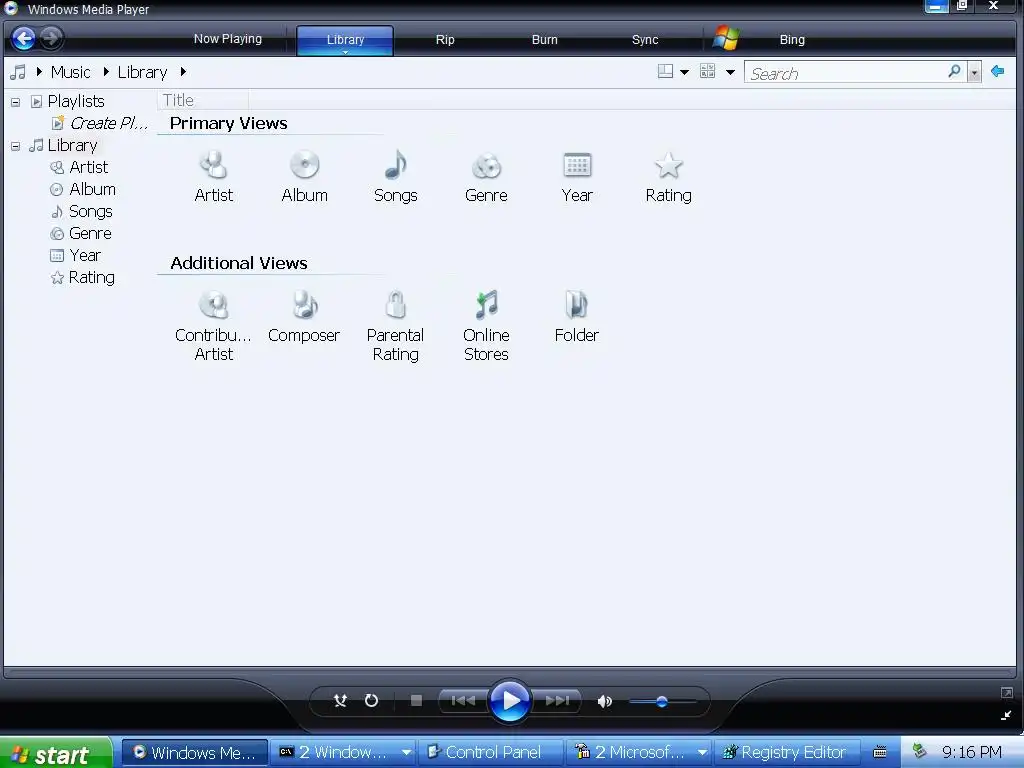Select Songs in the Library tree
The image size is (1024, 768).
(x=91, y=212)
